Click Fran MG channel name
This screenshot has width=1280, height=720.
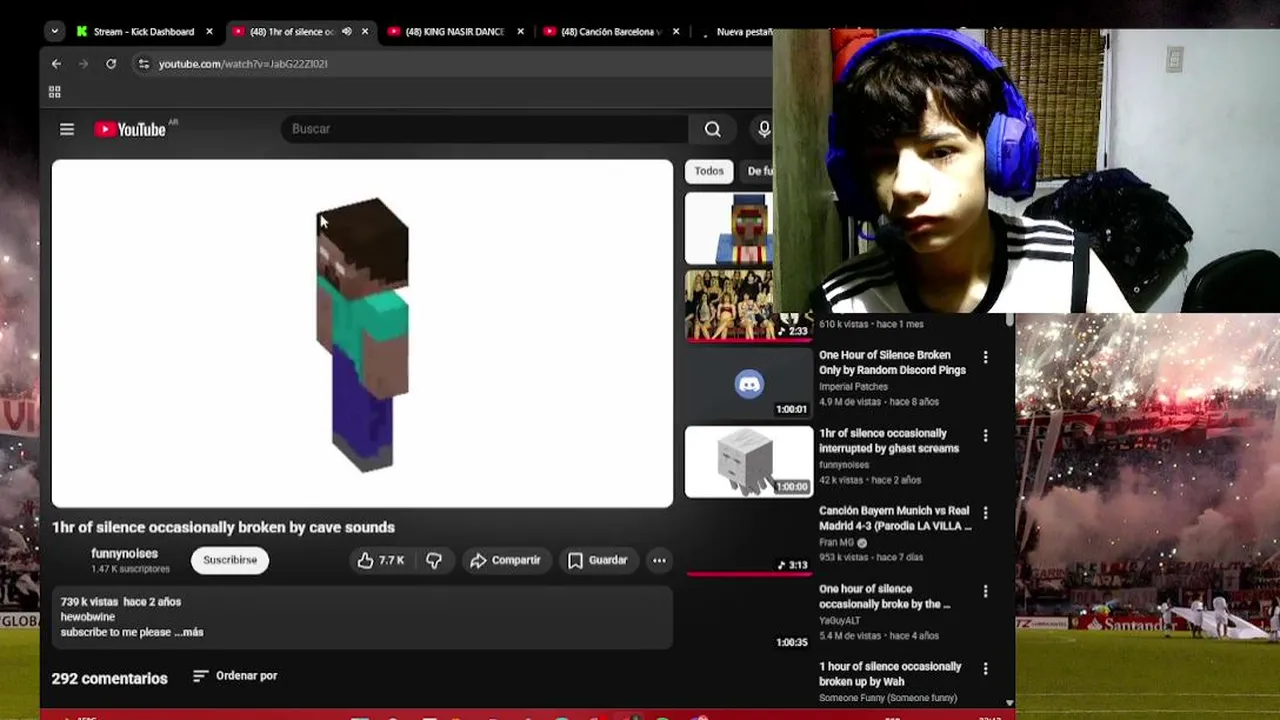[x=836, y=542]
